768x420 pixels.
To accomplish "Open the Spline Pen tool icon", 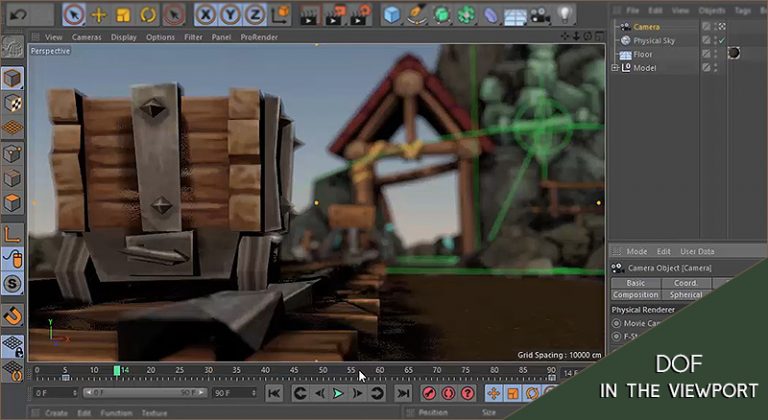I will [x=416, y=15].
